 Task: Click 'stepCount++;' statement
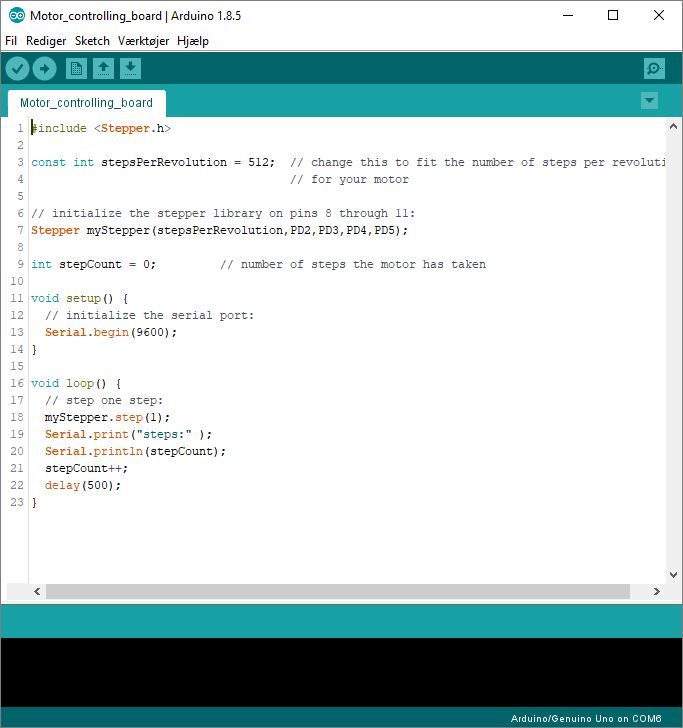(86, 468)
